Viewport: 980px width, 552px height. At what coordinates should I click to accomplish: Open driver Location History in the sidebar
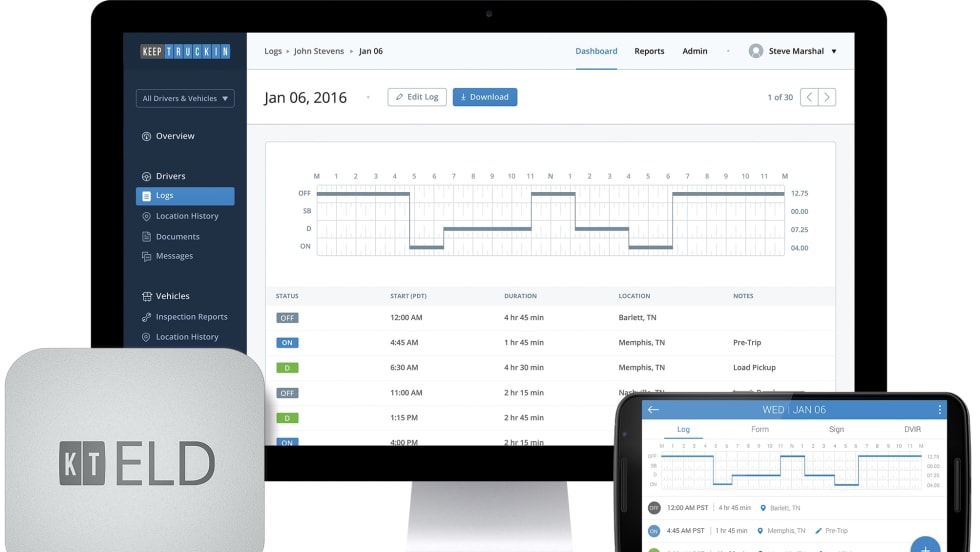[186, 216]
